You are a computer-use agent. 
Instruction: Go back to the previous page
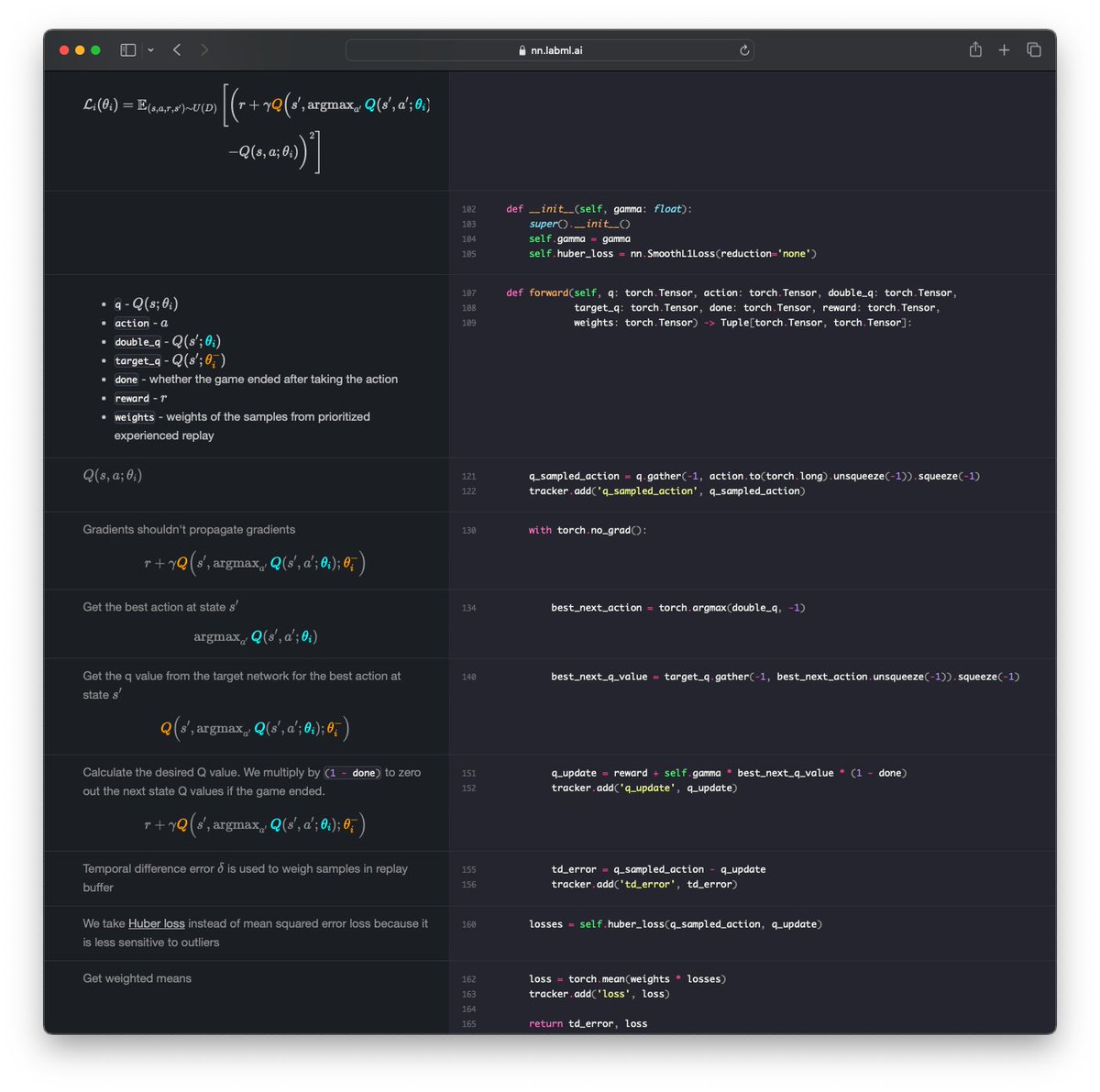[177, 50]
